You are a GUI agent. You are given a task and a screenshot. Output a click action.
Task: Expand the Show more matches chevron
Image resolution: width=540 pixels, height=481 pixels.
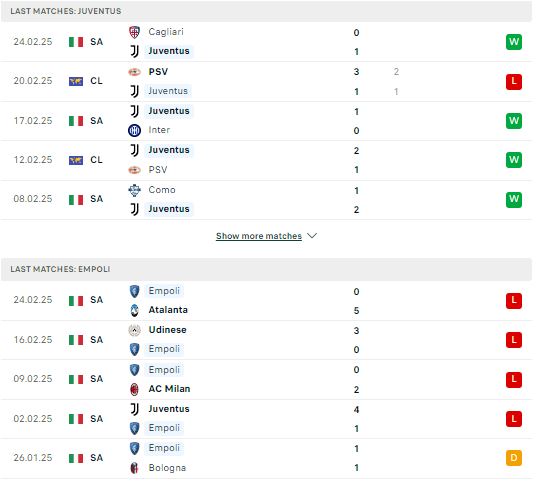[312, 236]
